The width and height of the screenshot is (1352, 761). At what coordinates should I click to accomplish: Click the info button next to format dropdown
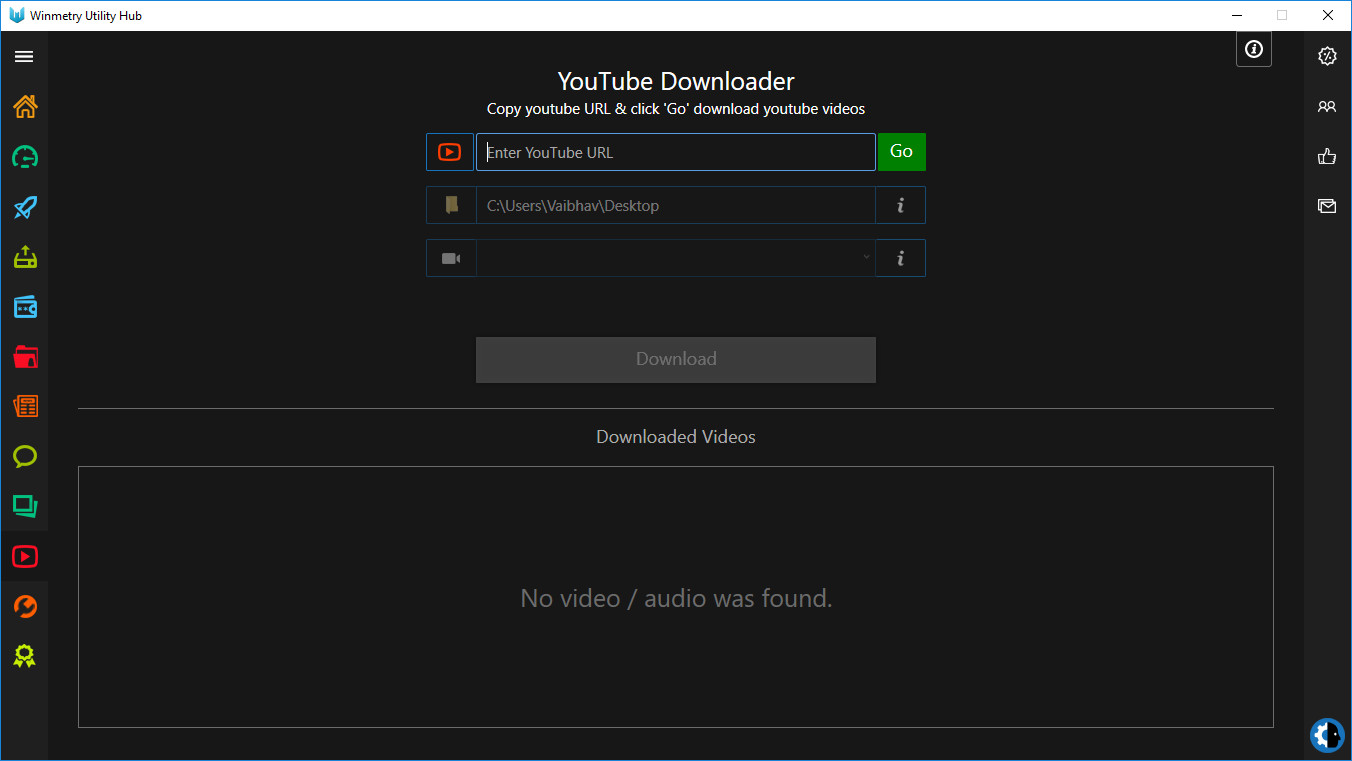coord(901,258)
